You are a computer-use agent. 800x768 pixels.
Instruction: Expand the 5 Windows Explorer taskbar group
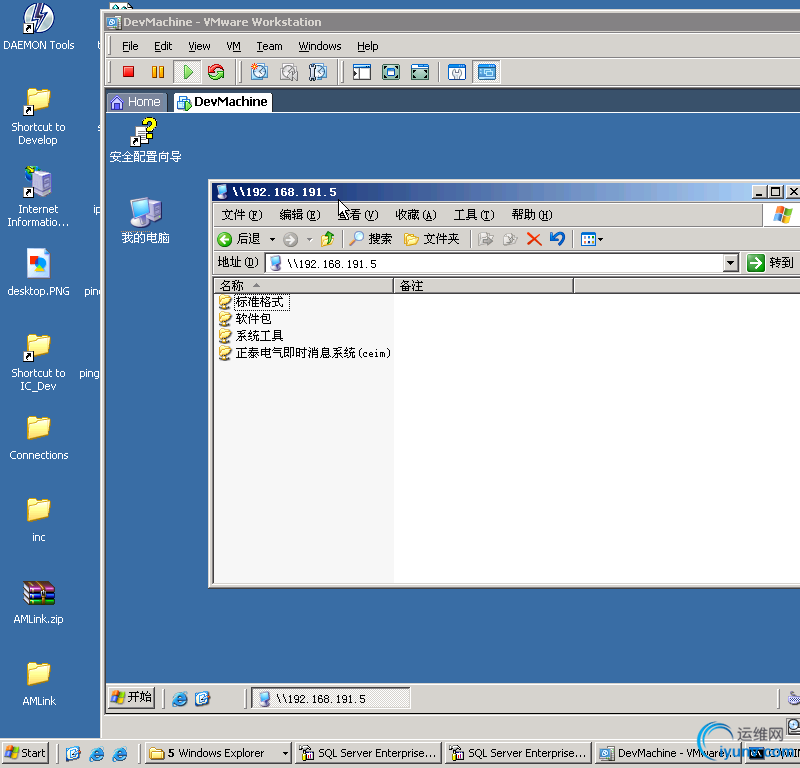coord(285,753)
